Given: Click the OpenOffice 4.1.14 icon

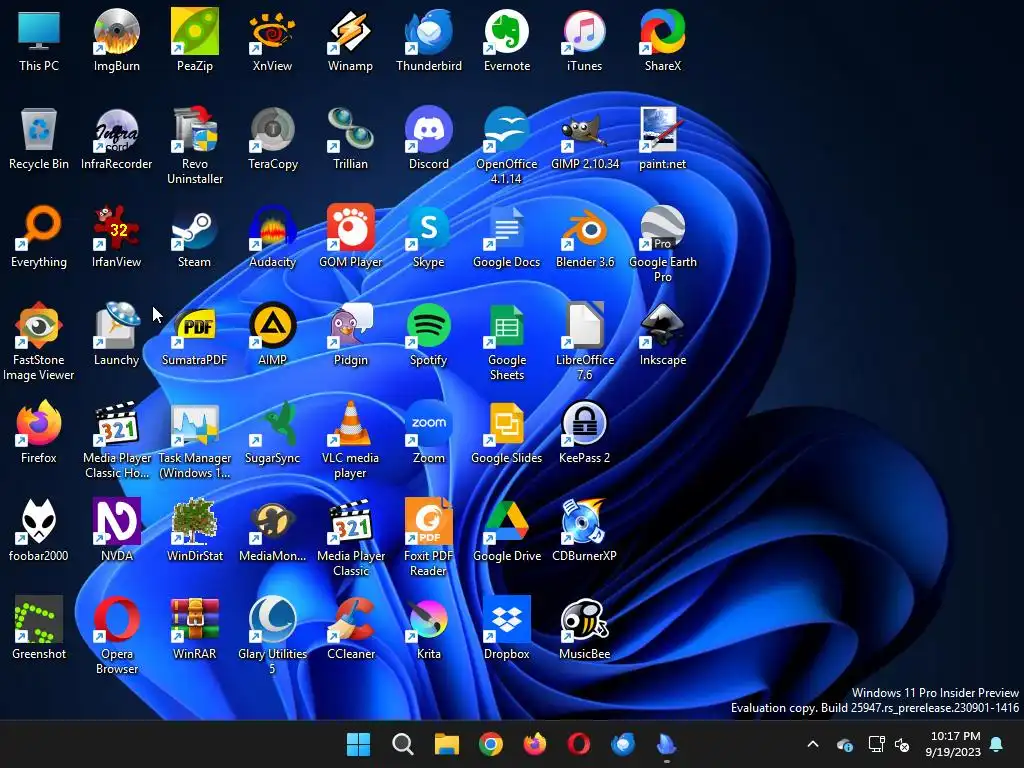Looking at the screenshot, I should pyautogui.click(x=507, y=129).
